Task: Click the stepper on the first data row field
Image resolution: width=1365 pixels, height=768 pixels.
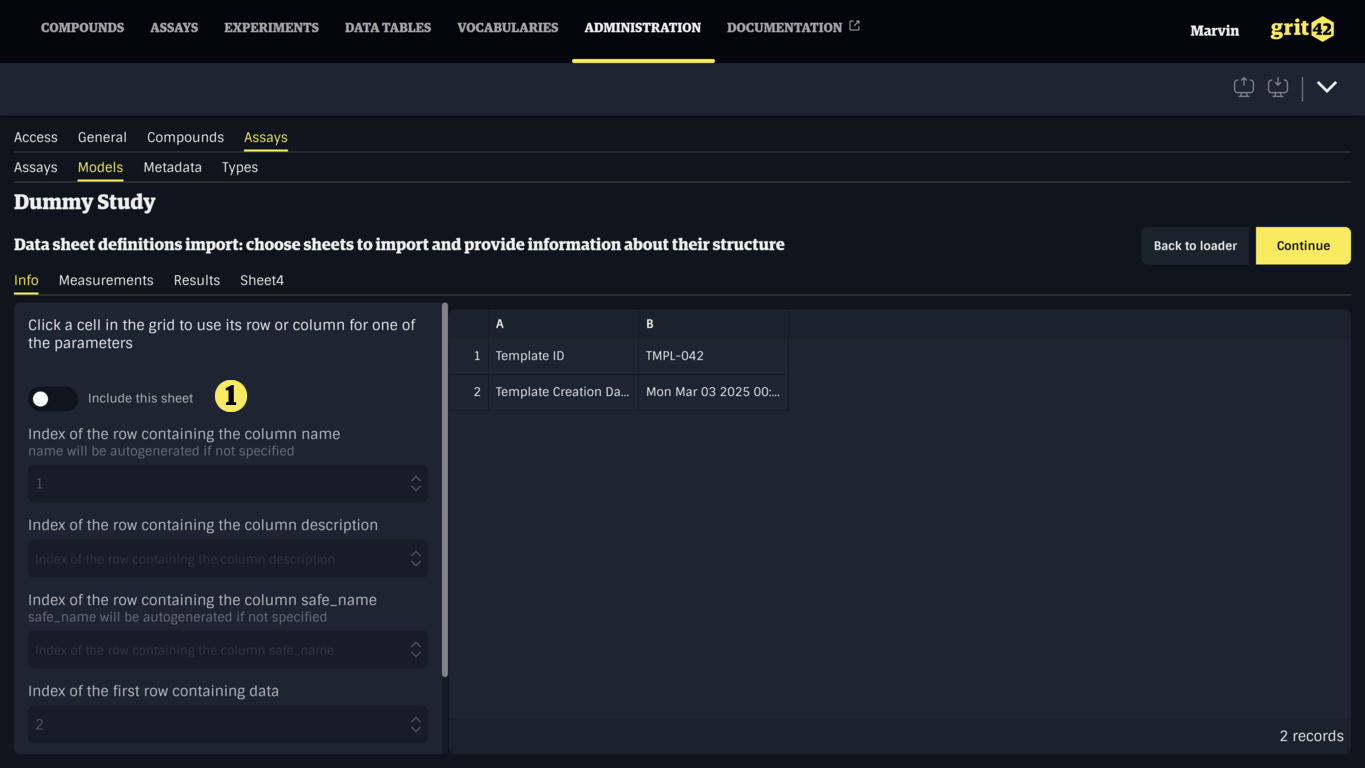Action: tap(415, 724)
